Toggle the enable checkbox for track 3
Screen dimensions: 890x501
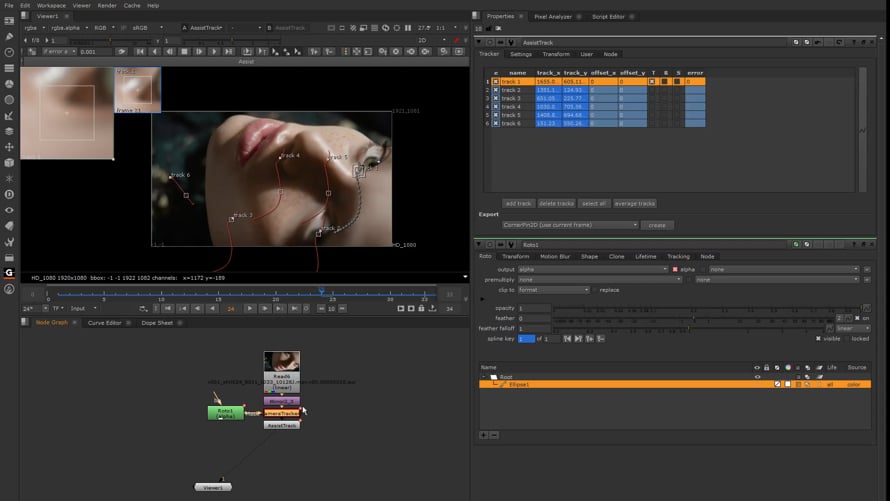[x=495, y=98]
